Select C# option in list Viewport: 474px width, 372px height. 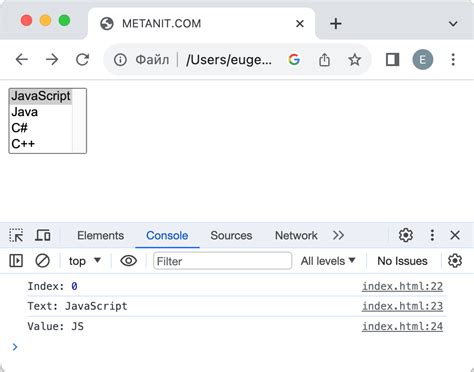[41, 128]
